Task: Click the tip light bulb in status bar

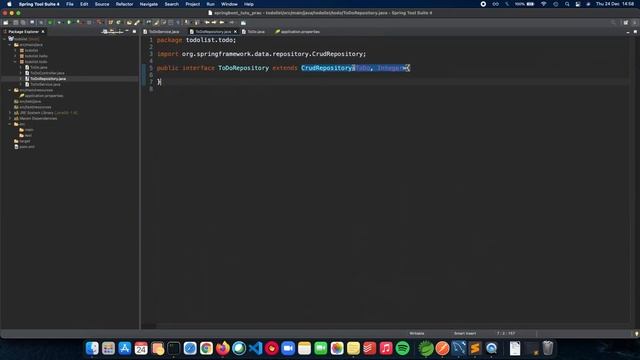Action: (636, 333)
